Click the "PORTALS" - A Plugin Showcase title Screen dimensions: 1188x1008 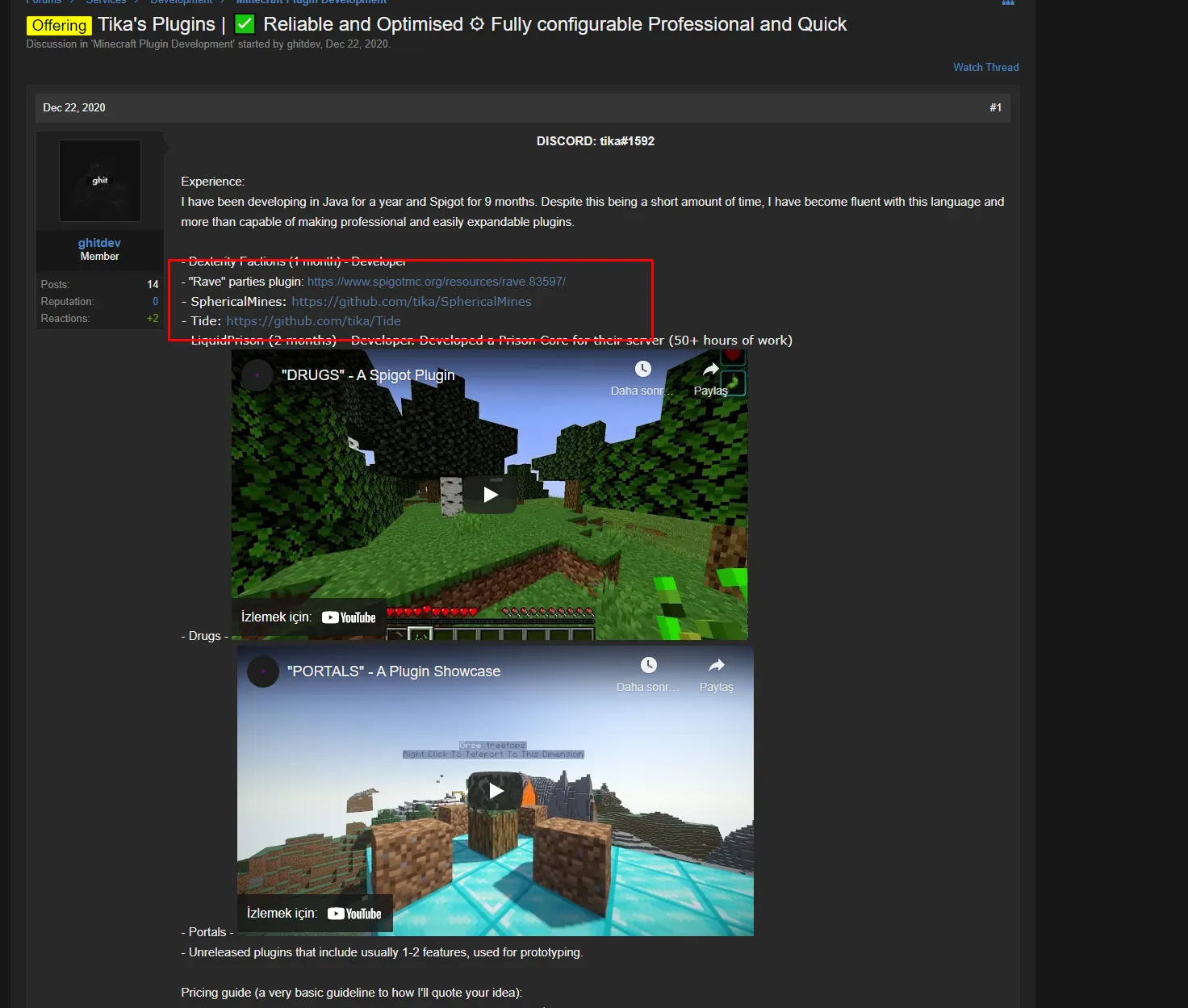click(394, 671)
